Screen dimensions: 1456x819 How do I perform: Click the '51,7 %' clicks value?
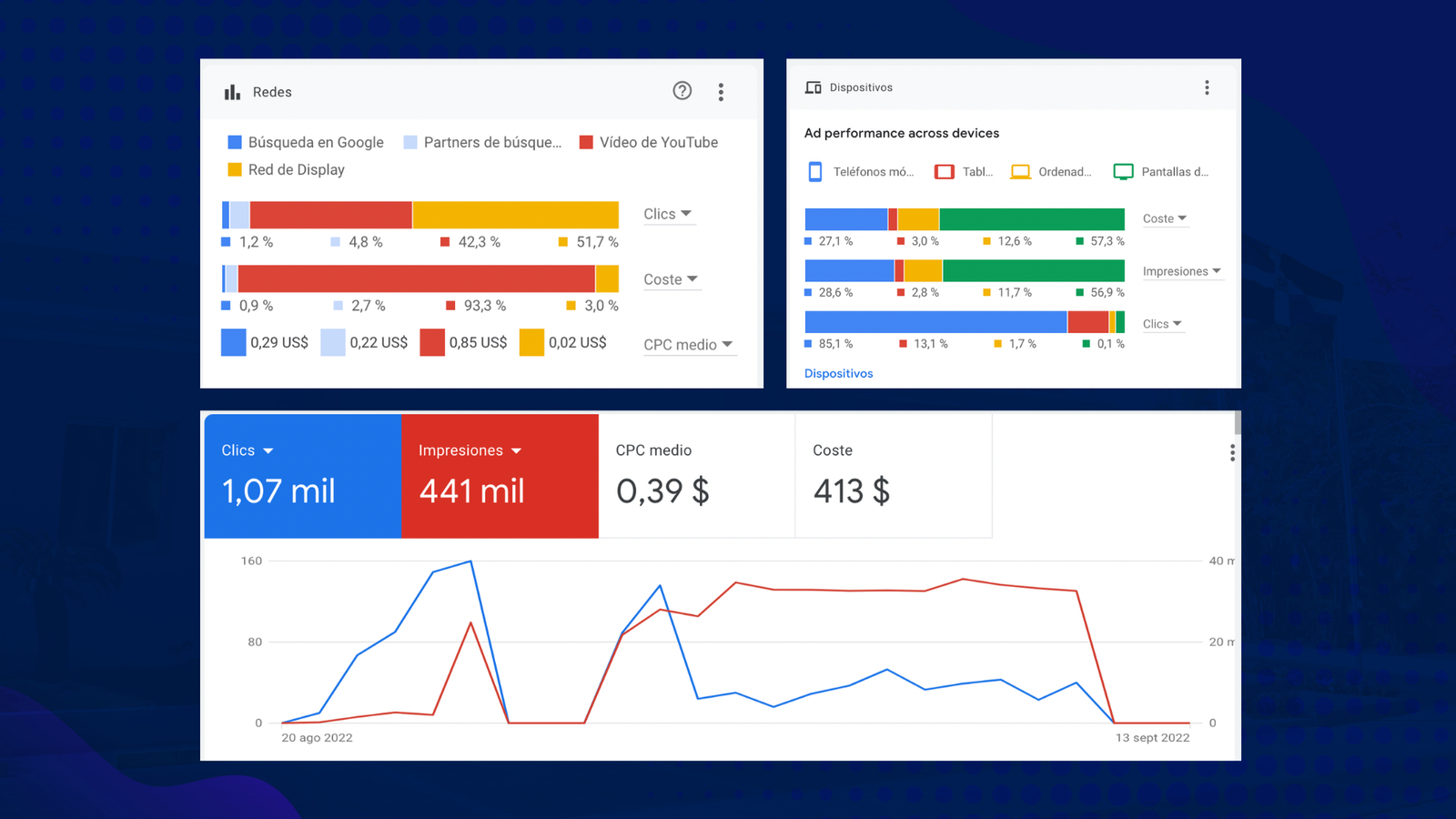click(x=597, y=242)
